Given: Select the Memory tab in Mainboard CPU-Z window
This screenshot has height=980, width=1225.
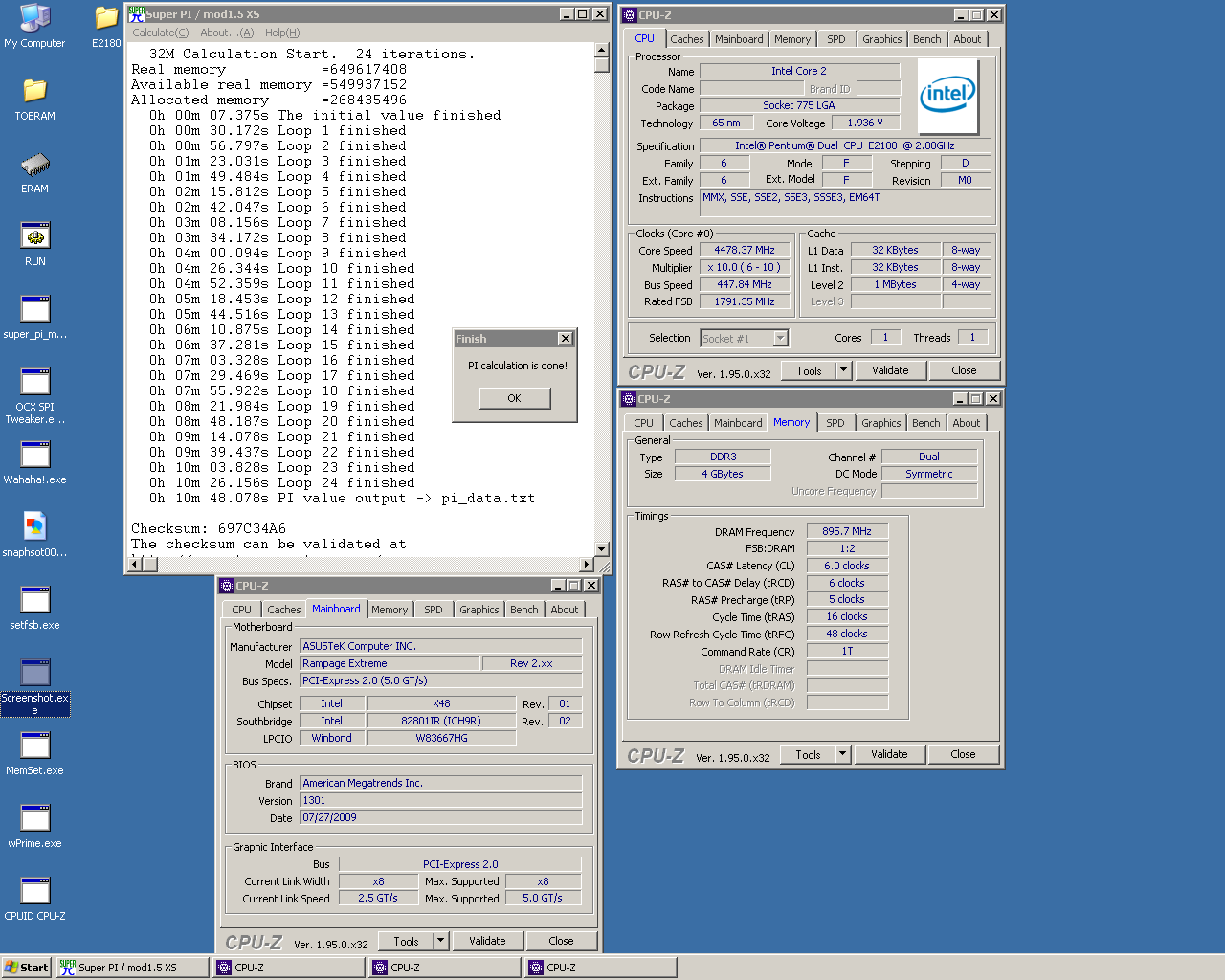Looking at the screenshot, I should [x=390, y=610].
